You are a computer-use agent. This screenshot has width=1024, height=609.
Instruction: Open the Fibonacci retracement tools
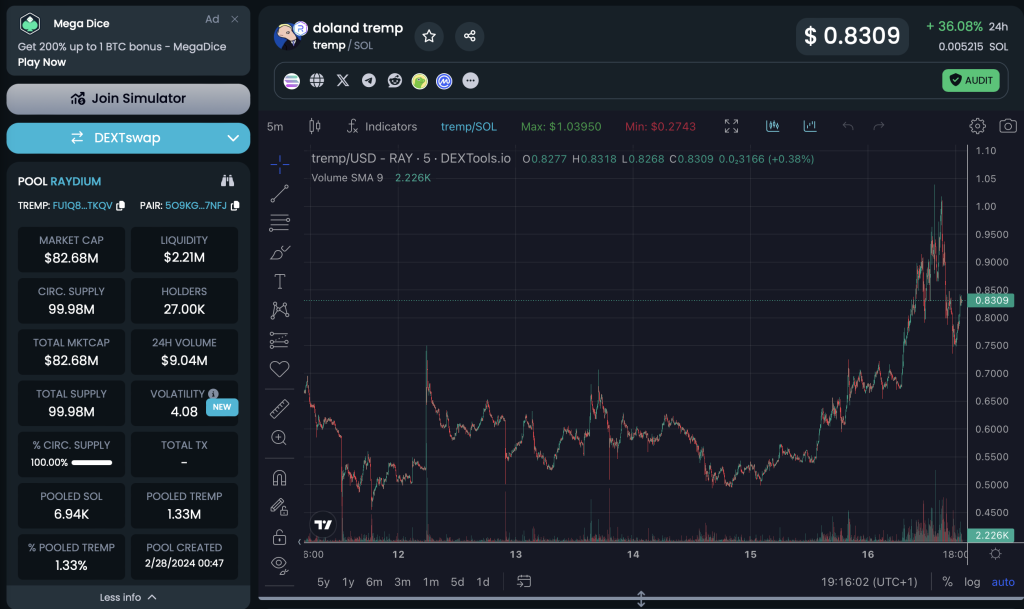click(x=280, y=223)
